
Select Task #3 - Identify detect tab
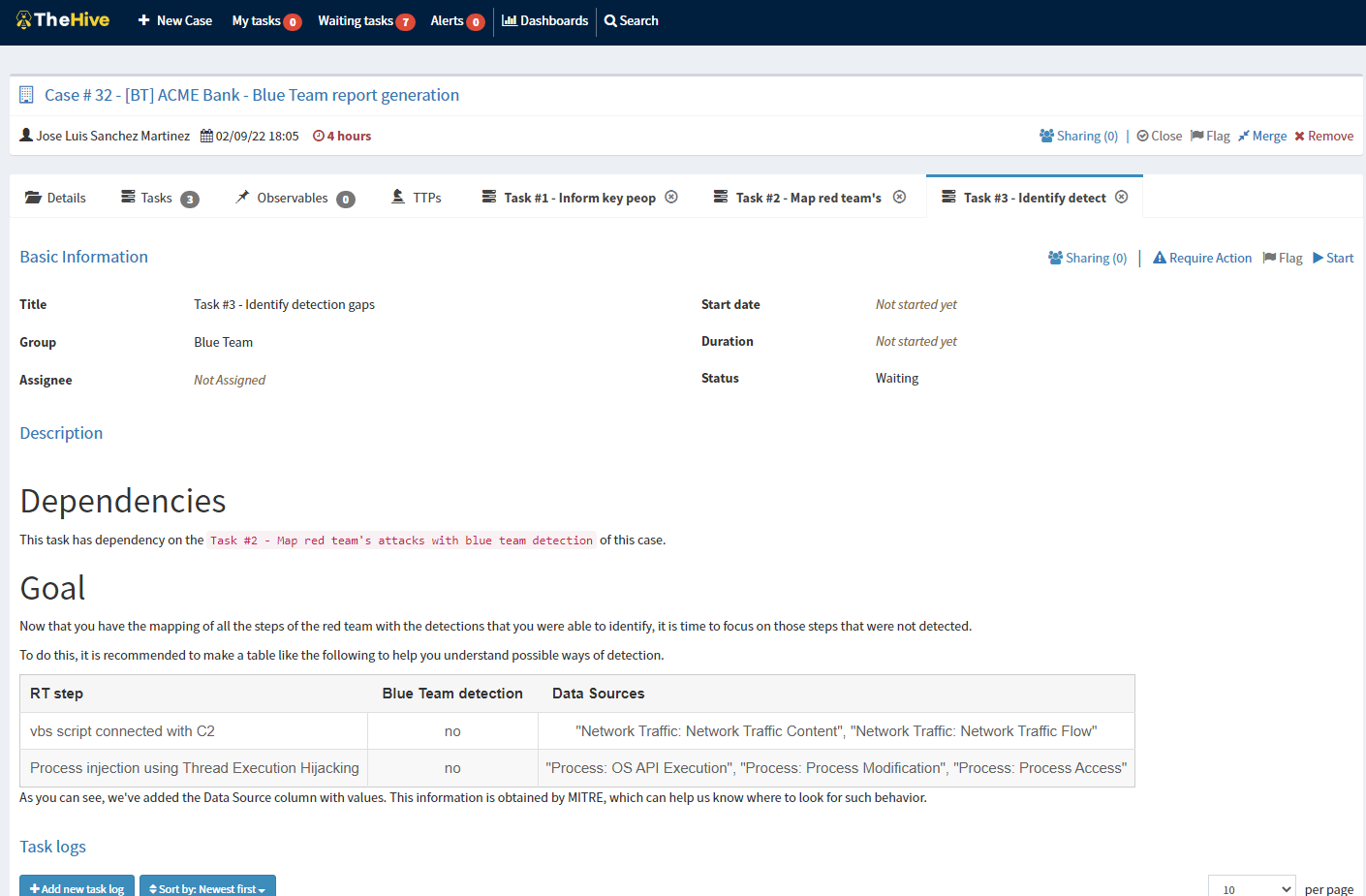1024,198
